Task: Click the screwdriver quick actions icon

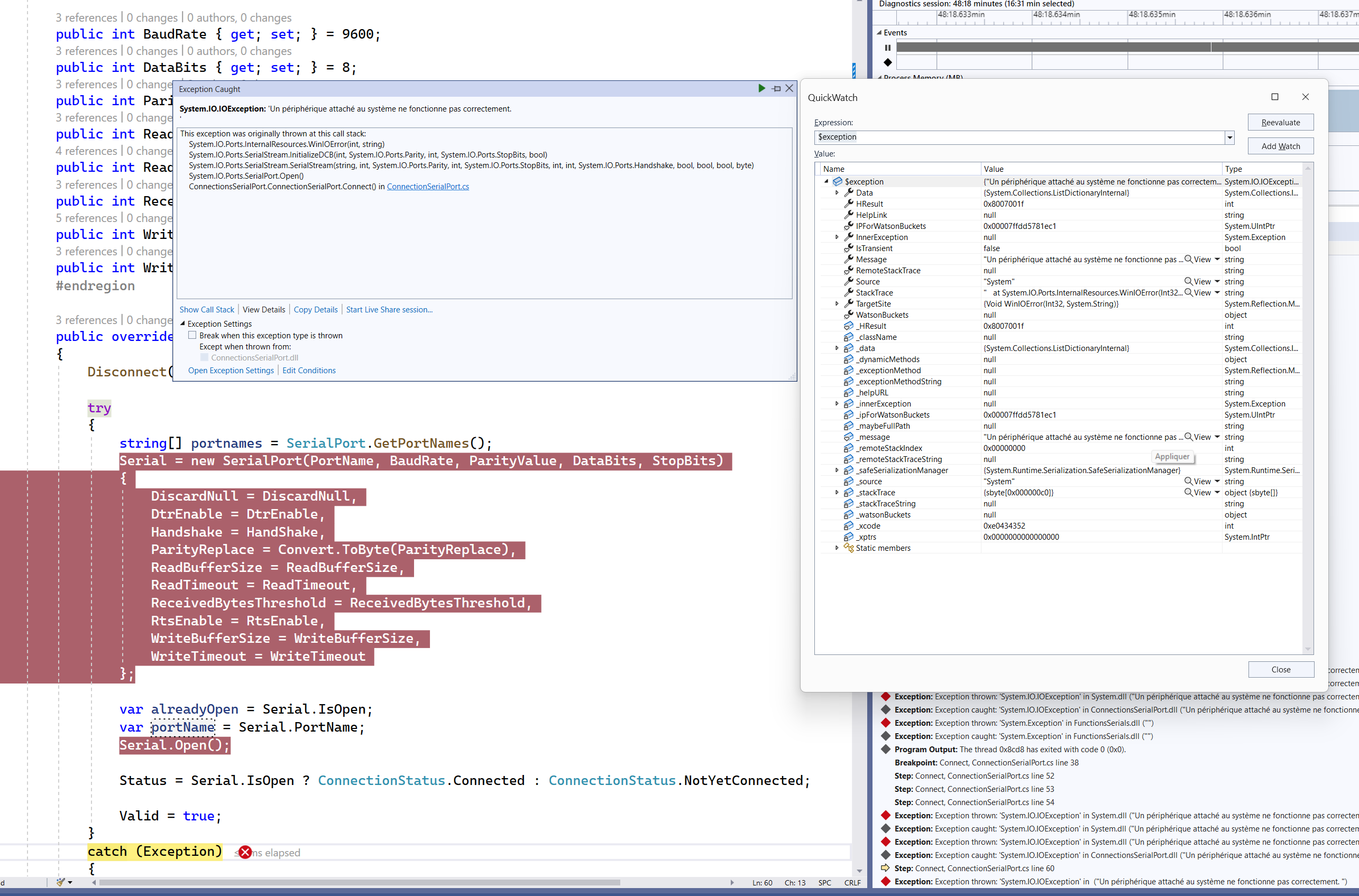Action: point(61,882)
